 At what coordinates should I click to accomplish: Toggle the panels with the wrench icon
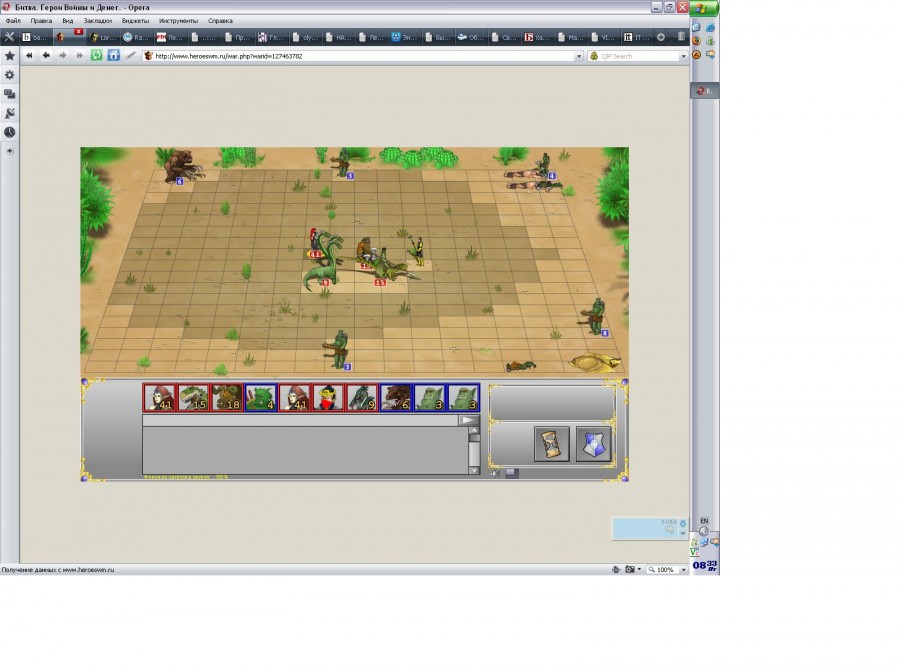[9, 37]
